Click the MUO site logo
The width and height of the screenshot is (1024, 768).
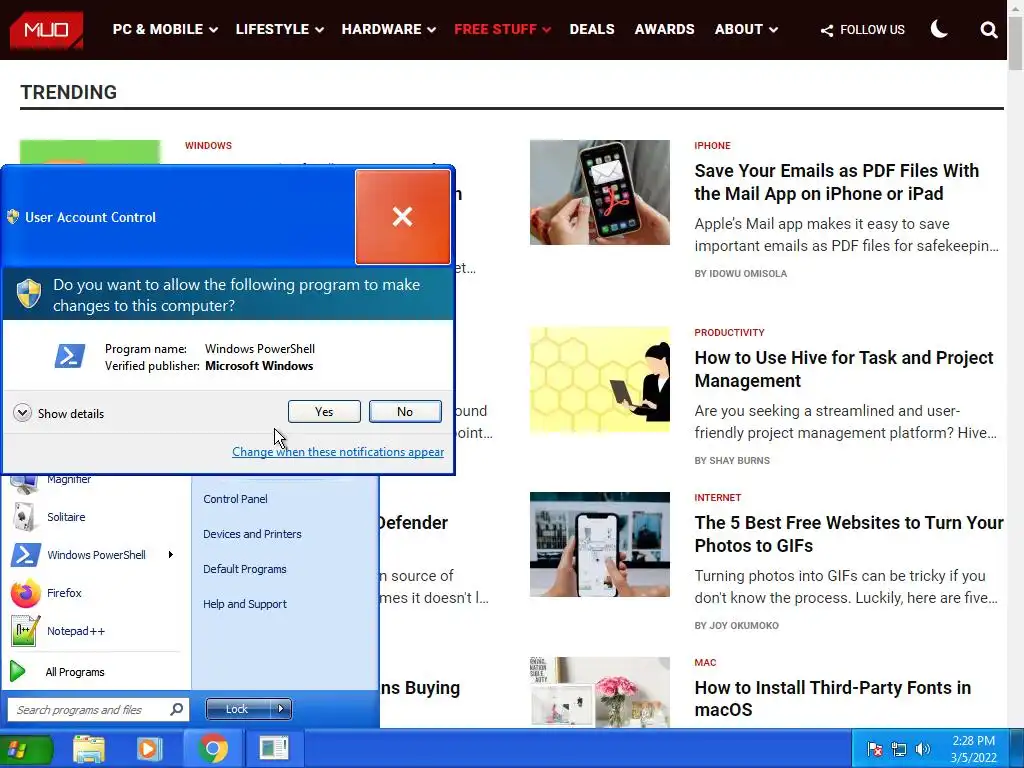[46, 30]
